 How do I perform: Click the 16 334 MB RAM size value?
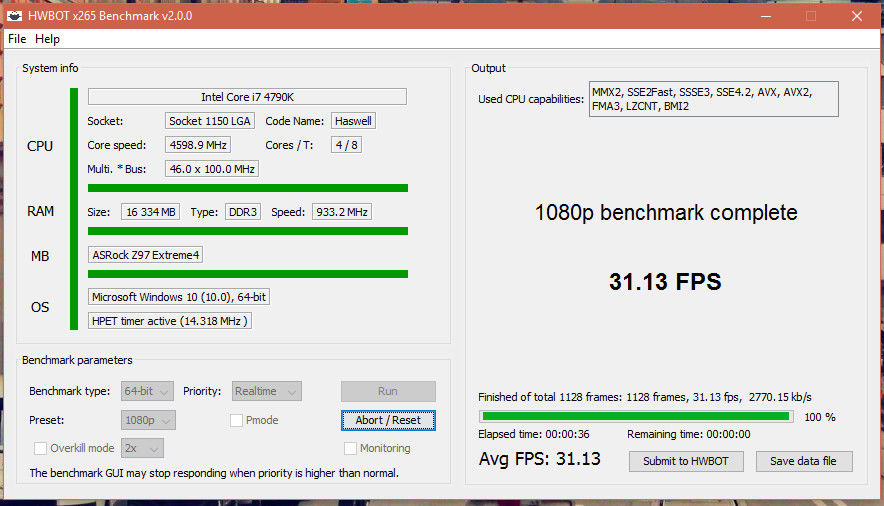[x=151, y=212]
